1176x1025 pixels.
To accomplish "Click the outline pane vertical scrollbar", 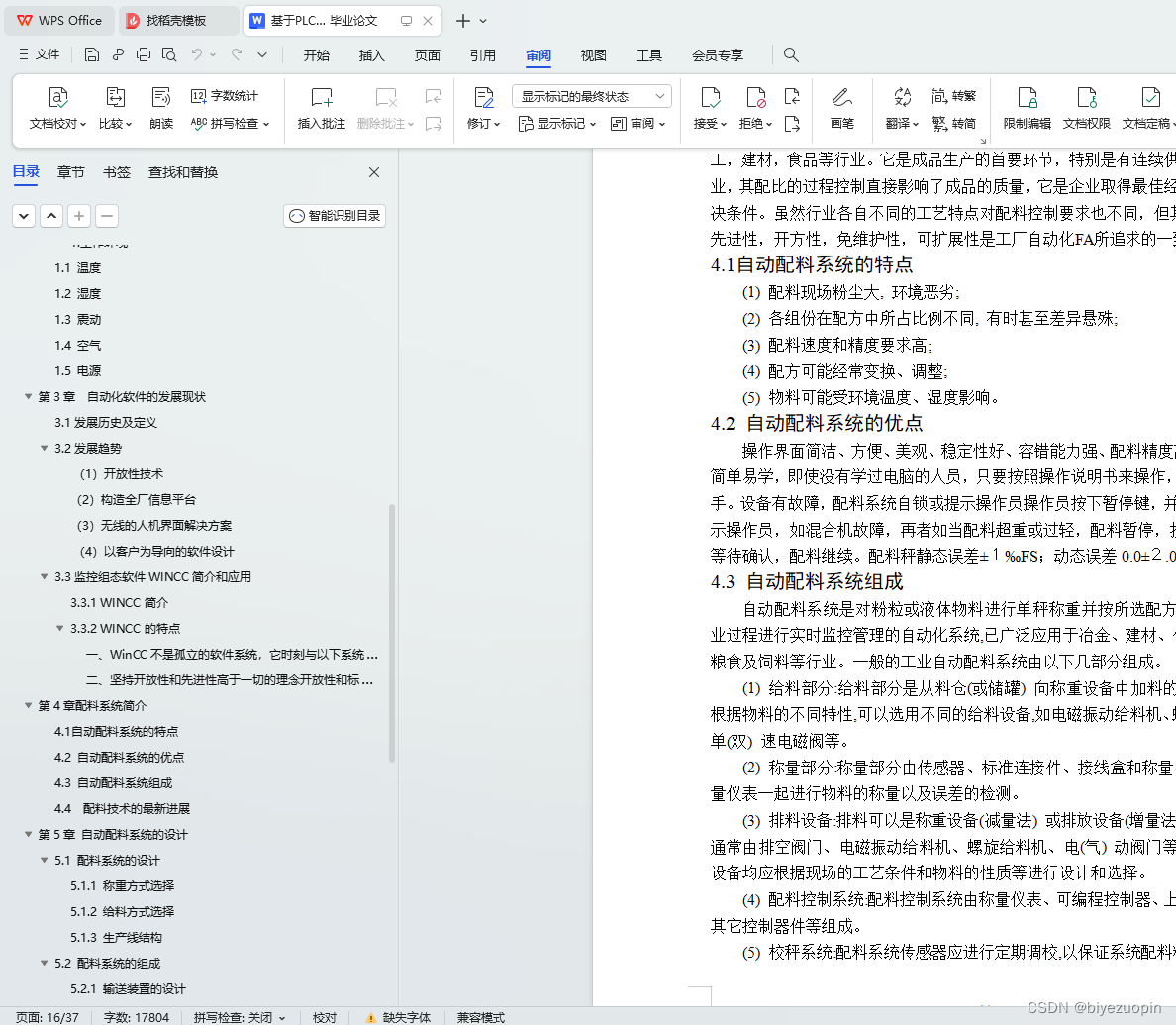I will (x=391, y=633).
